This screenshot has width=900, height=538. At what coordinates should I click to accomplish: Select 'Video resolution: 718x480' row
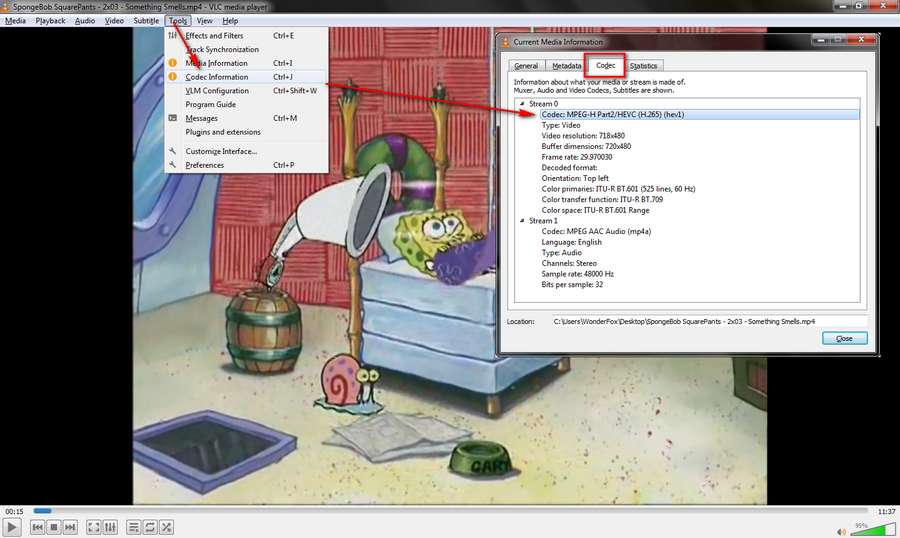click(583, 136)
